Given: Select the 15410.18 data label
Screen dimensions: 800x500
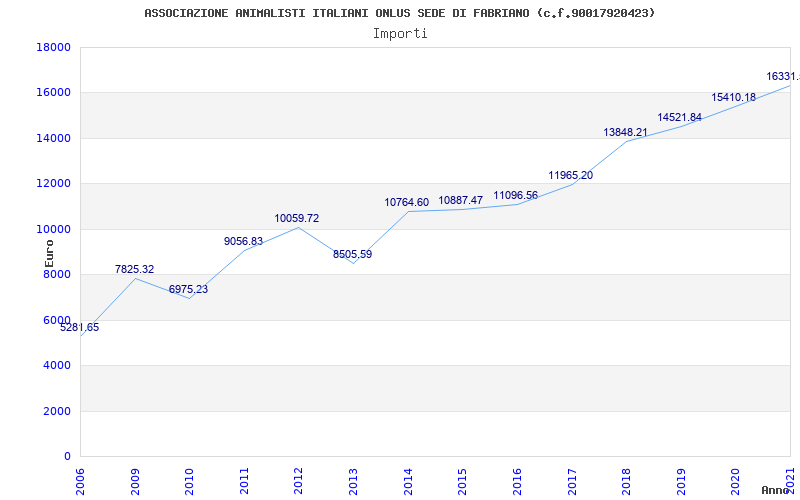Looking at the screenshot, I should click(x=734, y=97).
